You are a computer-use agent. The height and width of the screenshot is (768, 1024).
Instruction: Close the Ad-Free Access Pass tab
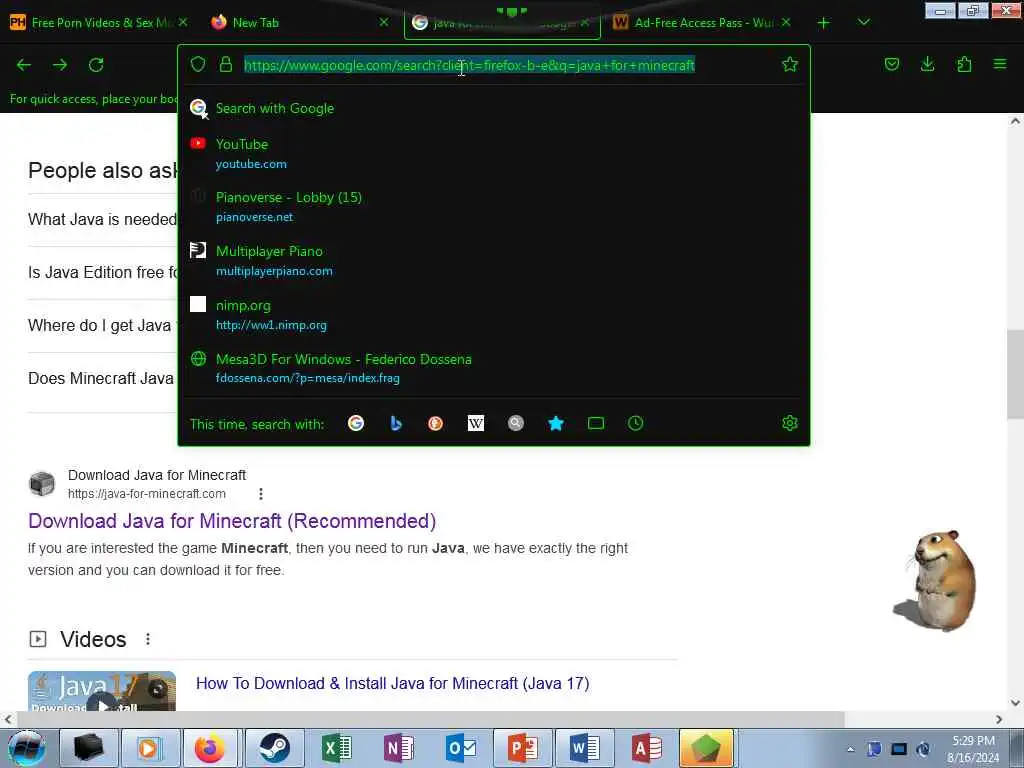tap(786, 22)
